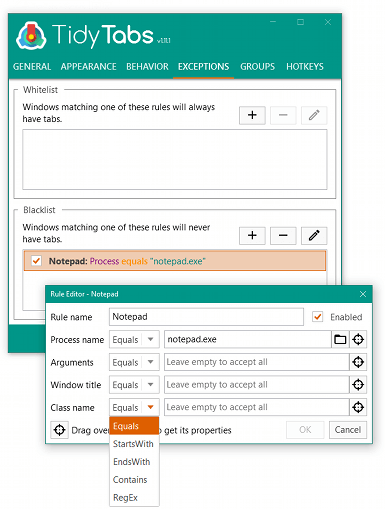Screen dimensions: 385x509
Task: Click crosshair picker beside Process name field
Action: tap(358, 340)
